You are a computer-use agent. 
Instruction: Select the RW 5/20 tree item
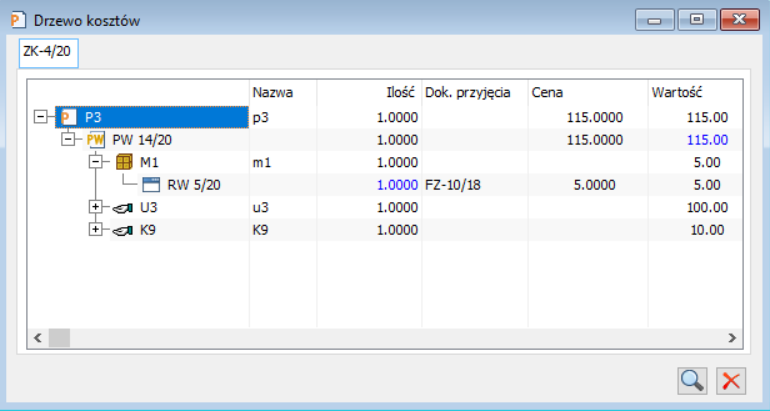193,185
